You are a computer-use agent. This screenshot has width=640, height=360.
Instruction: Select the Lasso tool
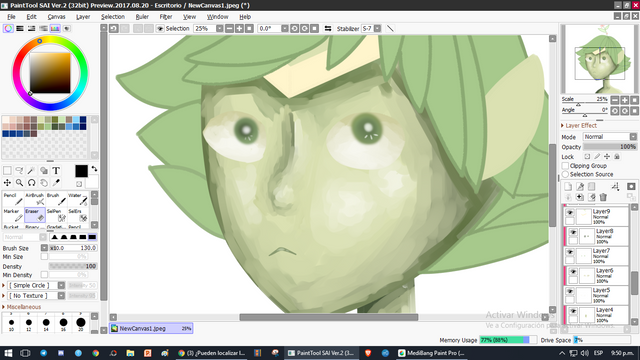(19, 170)
